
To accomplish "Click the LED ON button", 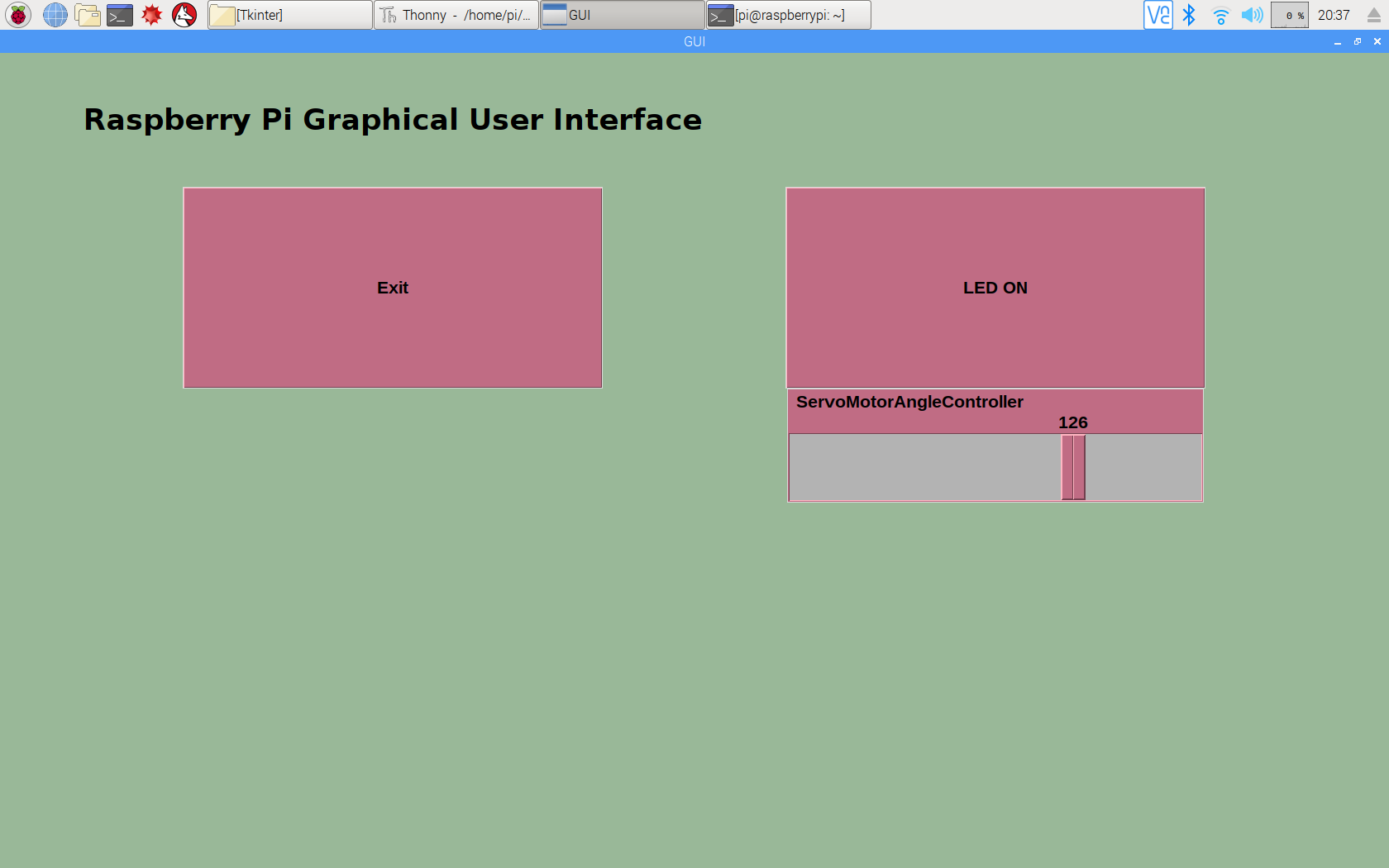I will coord(995,288).
